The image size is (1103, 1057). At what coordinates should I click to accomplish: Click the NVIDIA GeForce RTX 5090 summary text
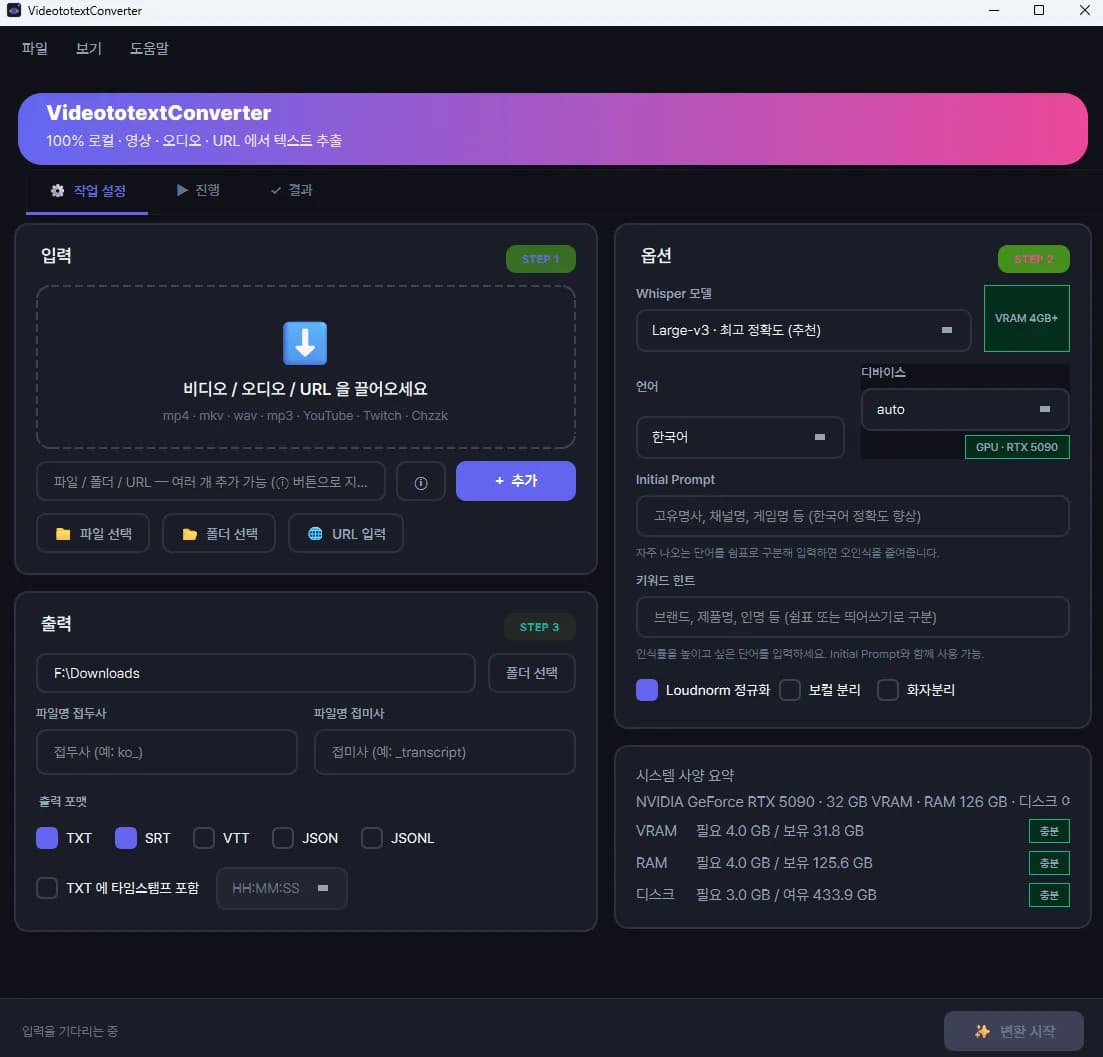(853, 802)
